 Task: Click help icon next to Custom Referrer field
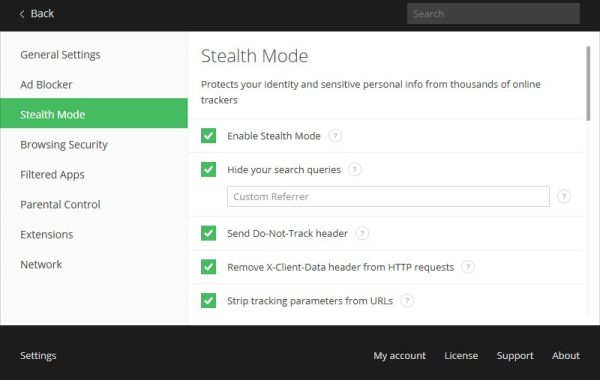pos(564,196)
